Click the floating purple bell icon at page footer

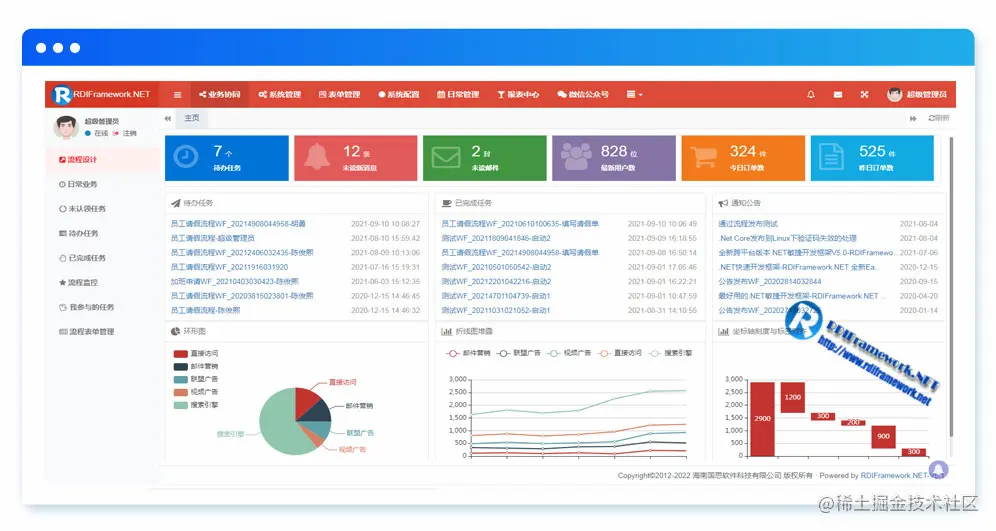938,471
